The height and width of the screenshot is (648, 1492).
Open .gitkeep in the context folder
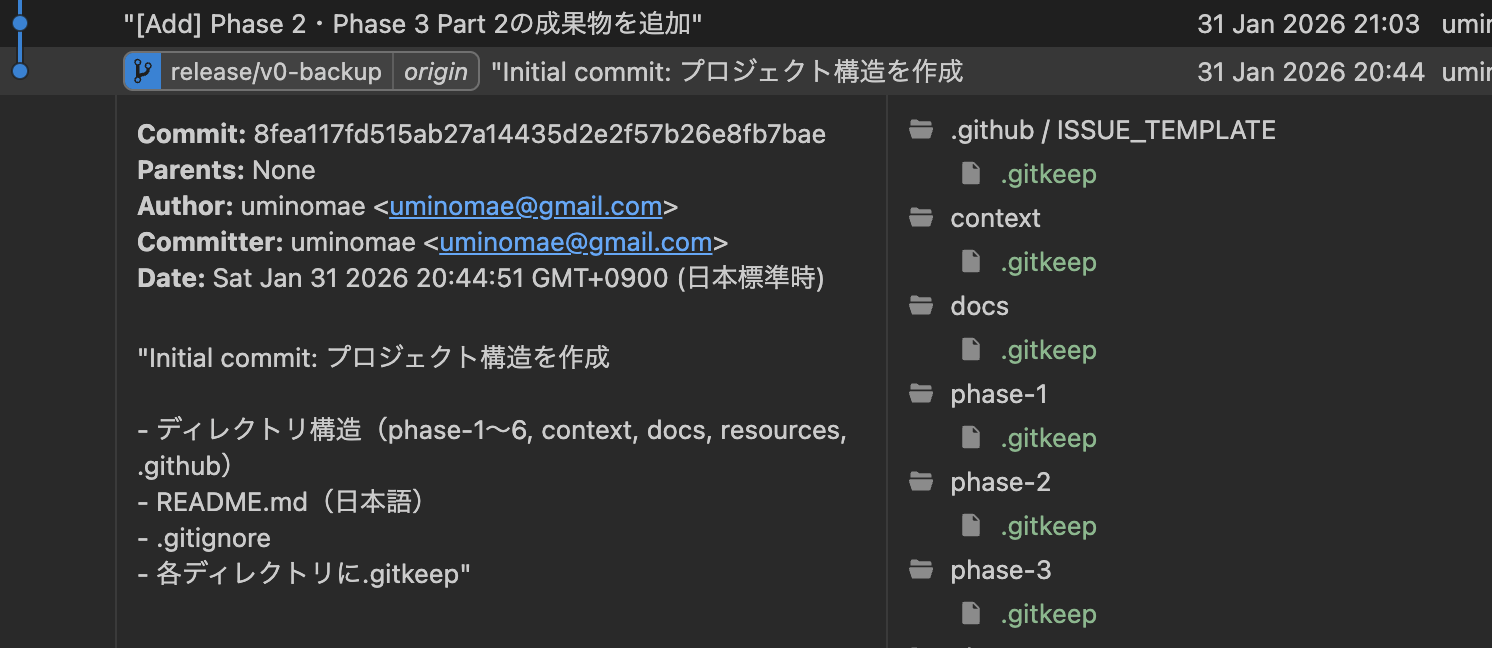click(1048, 262)
